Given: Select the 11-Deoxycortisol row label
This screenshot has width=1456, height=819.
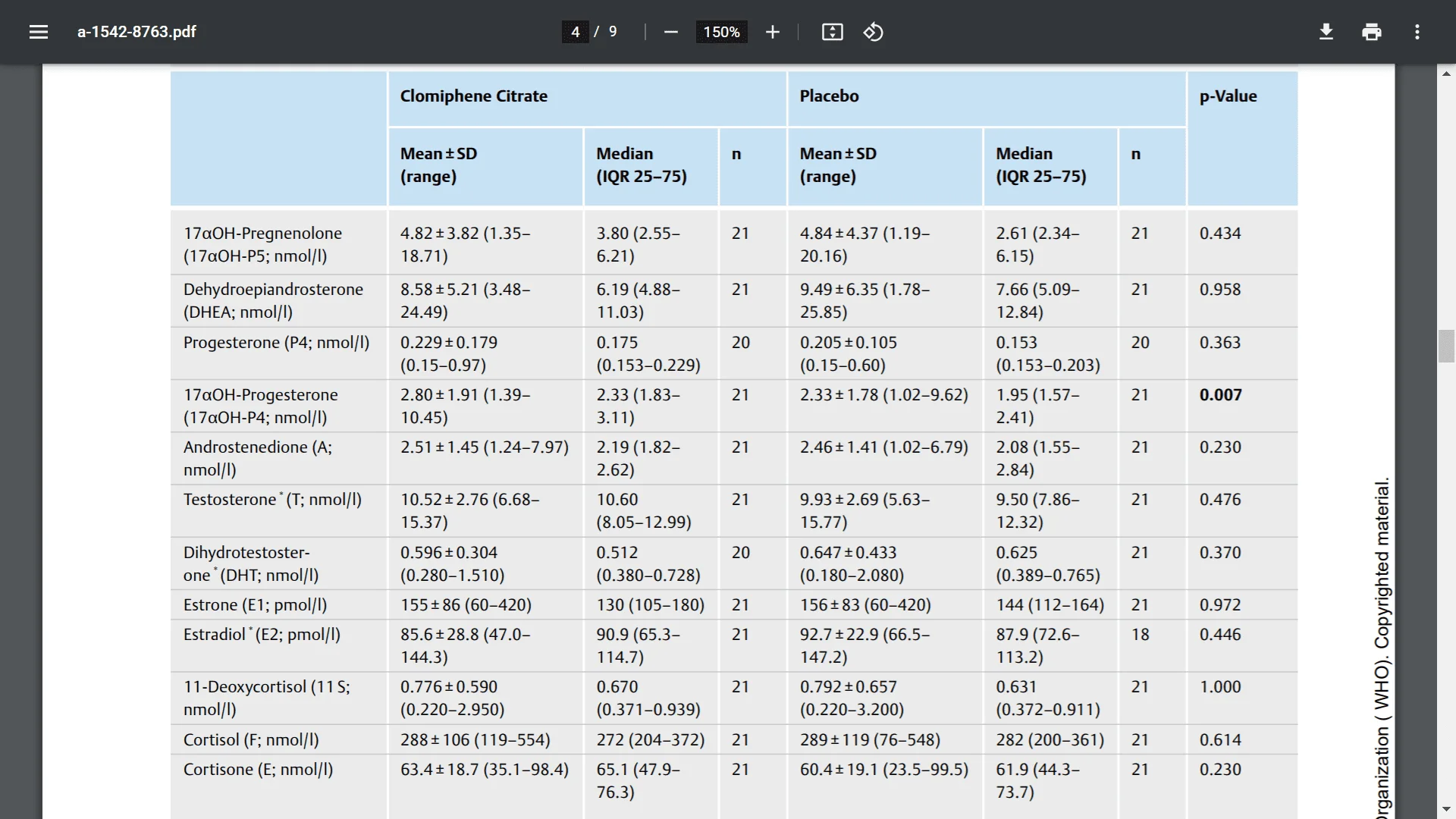Looking at the screenshot, I should (267, 698).
